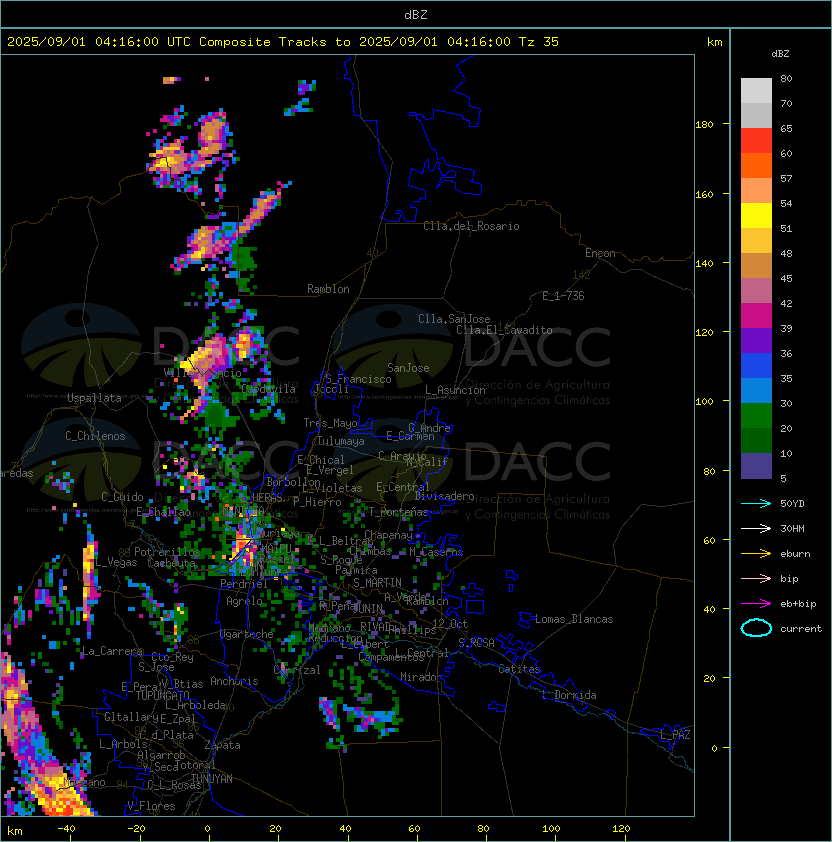Click the 100 tick on bottom axis
This screenshot has width=832, height=842.
point(552,829)
